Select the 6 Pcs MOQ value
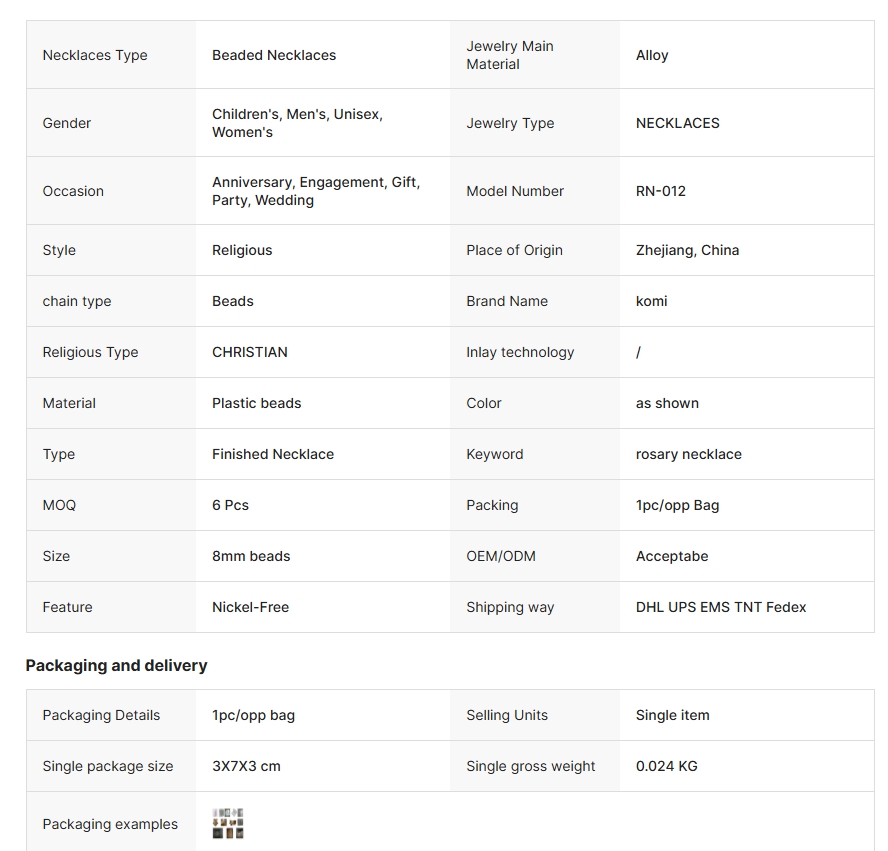888x851 pixels. pyautogui.click(x=230, y=504)
